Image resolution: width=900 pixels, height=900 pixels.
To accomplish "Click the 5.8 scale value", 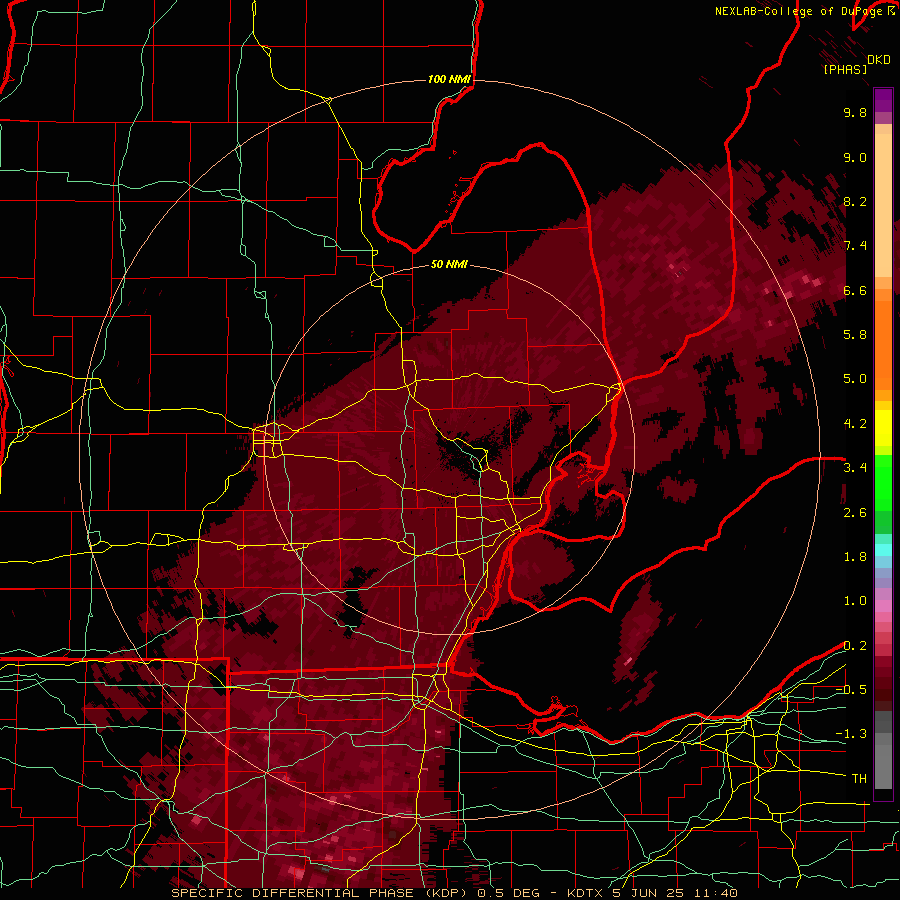I will coord(855,335).
